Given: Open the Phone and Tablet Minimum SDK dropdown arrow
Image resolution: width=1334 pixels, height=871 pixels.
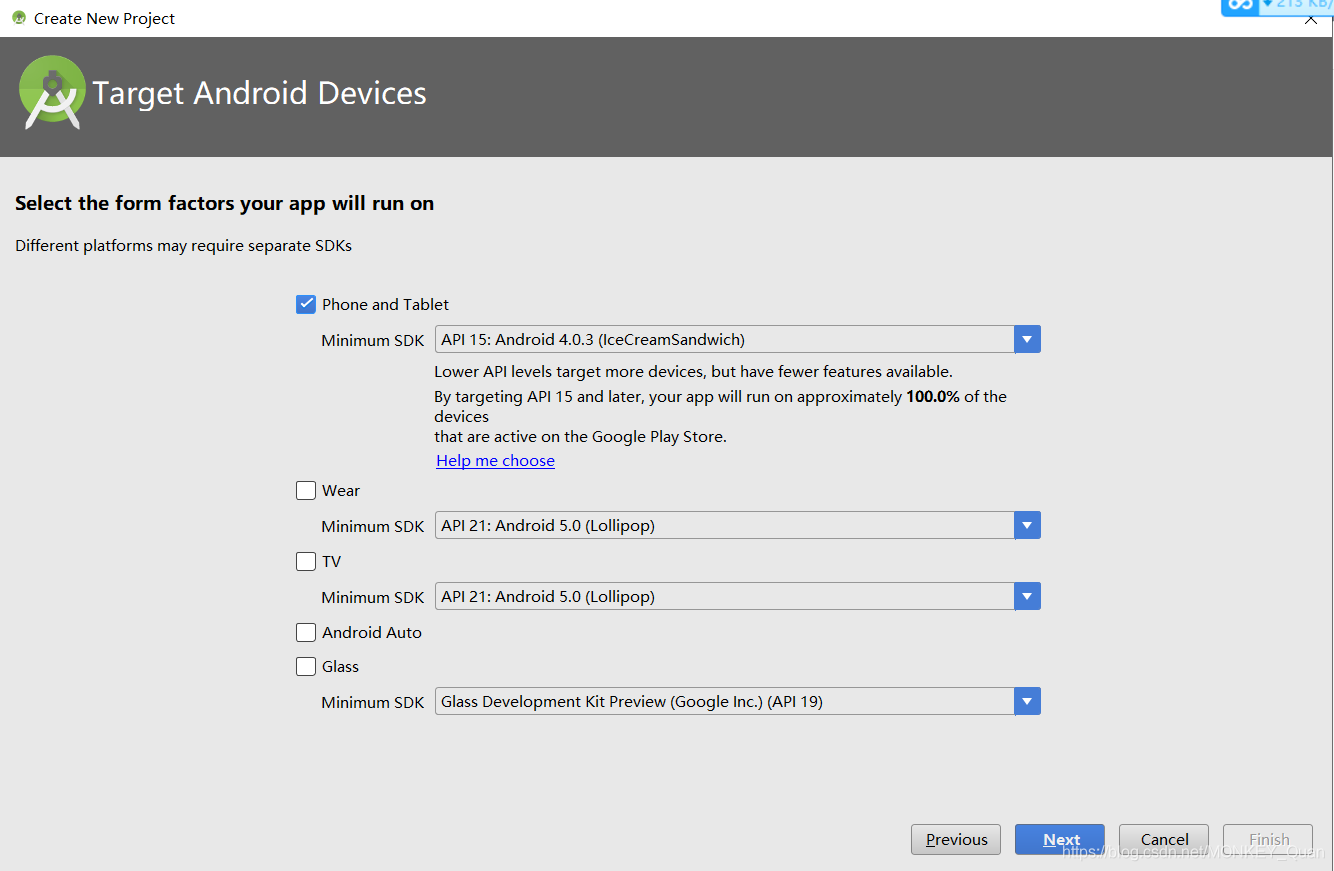Looking at the screenshot, I should tap(1027, 340).
